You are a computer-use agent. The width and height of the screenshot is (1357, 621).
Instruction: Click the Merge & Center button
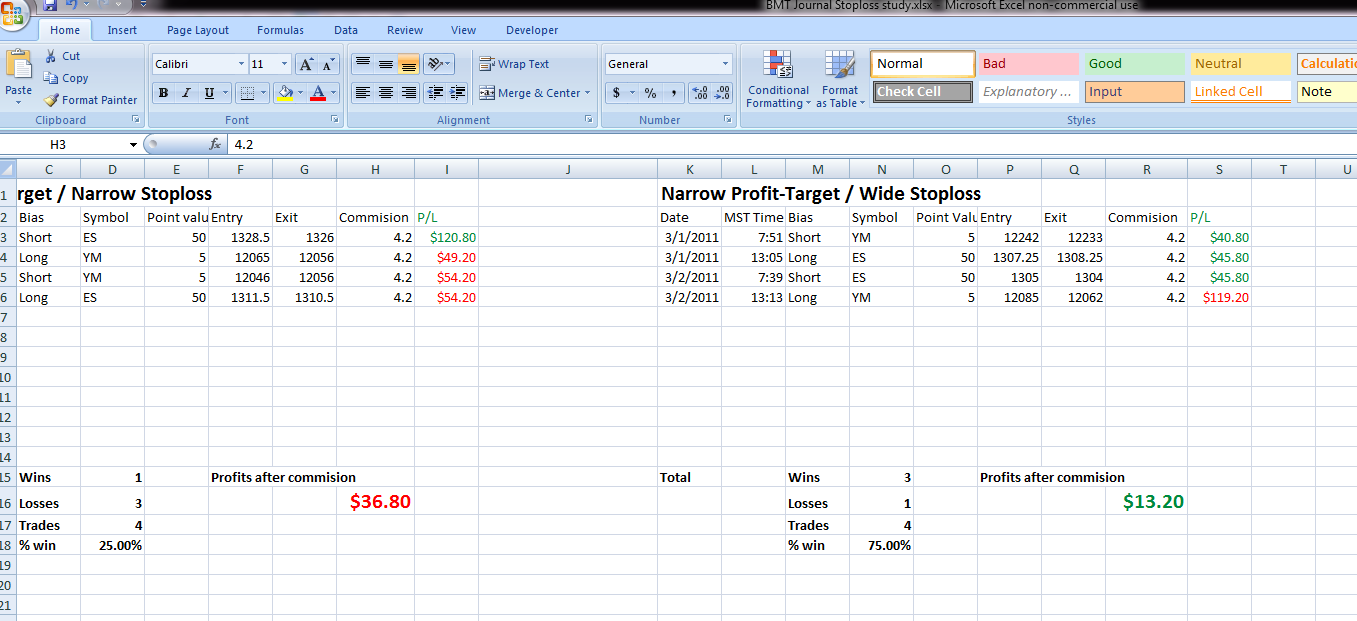pos(529,93)
